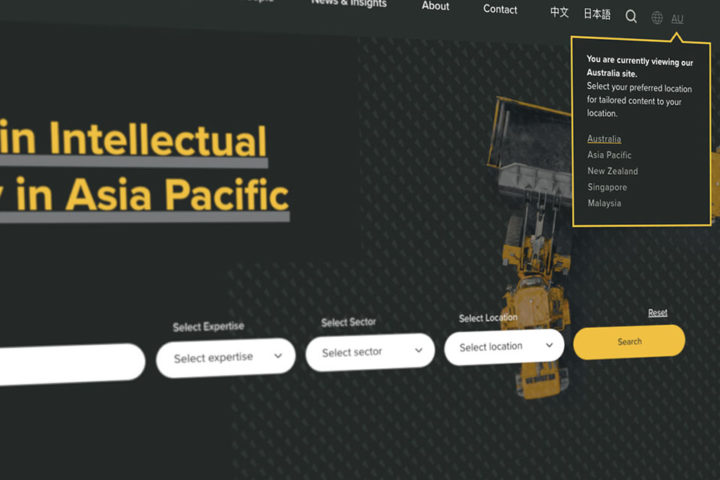Open News & Insights menu

pos(349,3)
